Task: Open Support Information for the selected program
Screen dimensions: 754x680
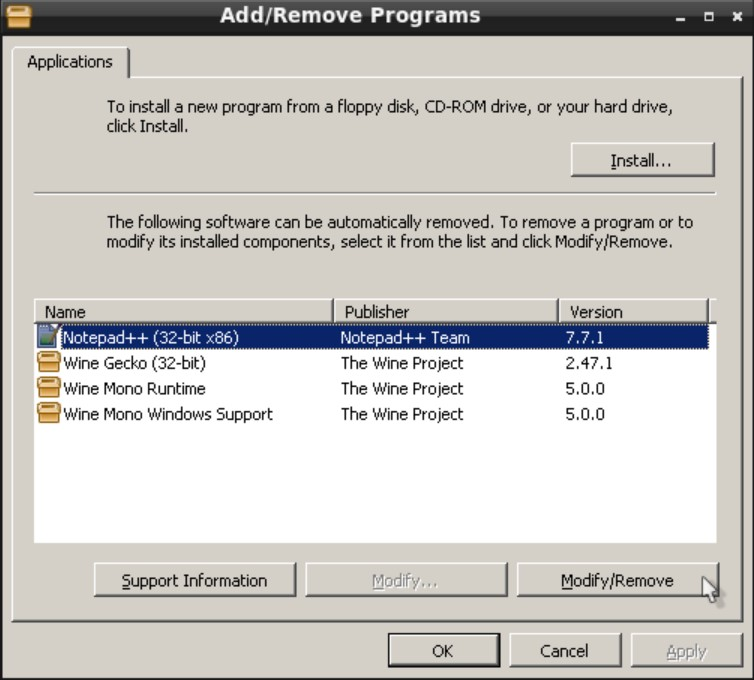Action: click(194, 581)
